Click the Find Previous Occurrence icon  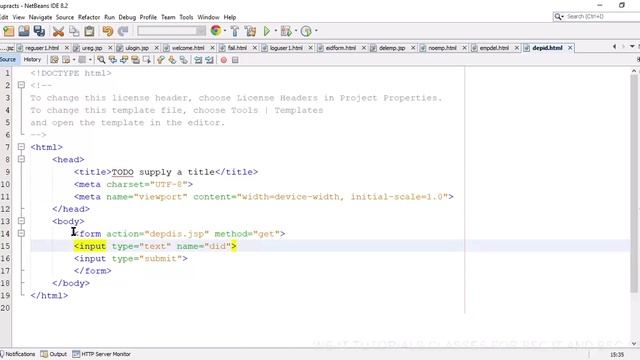[x=112, y=60]
